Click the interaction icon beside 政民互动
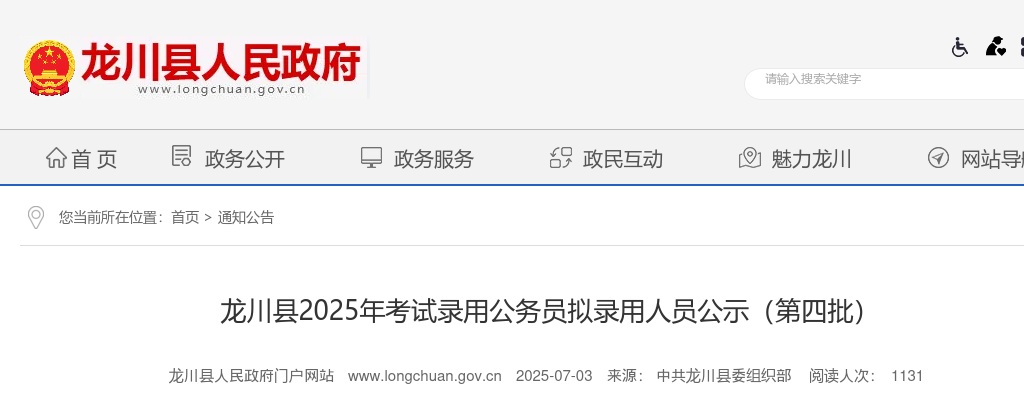The image size is (1024, 400). 561,158
